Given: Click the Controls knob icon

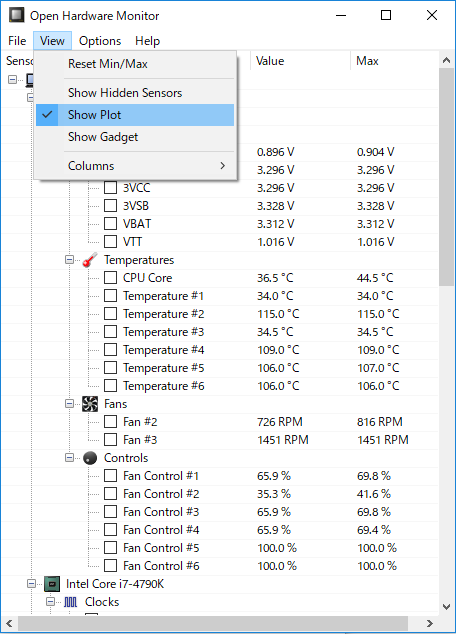Looking at the screenshot, I should pos(90,458).
